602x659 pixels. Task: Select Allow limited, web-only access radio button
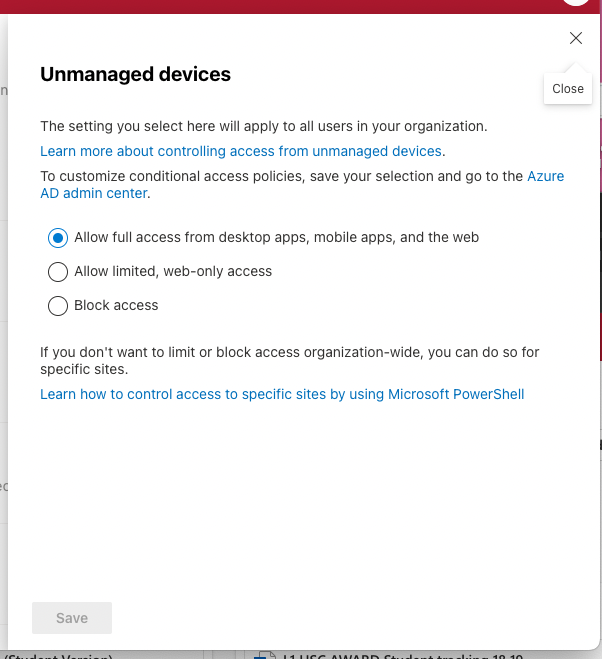pyautogui.click(x=58, y=272)
